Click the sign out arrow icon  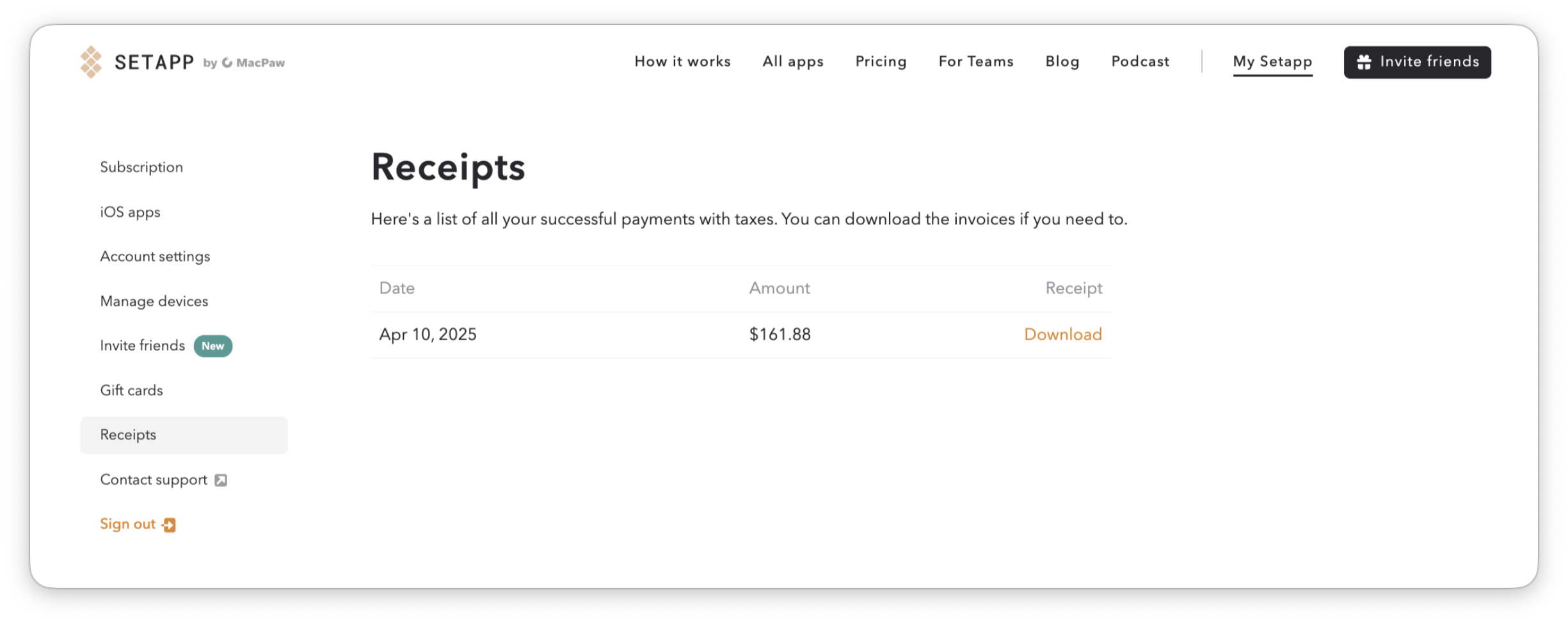tap(169, 525)
